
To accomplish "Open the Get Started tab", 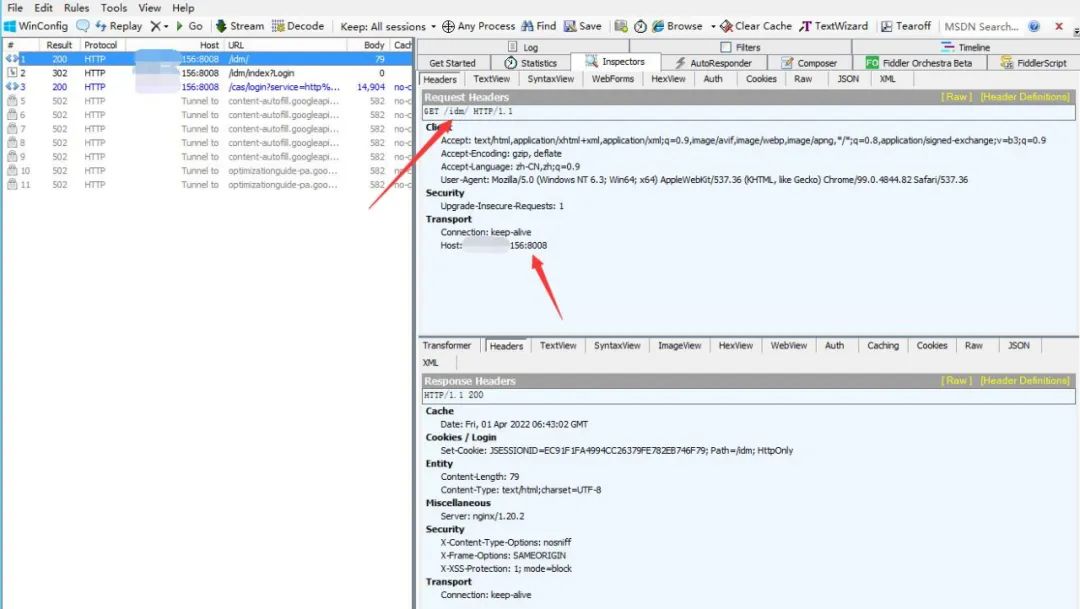I will 452,63.
